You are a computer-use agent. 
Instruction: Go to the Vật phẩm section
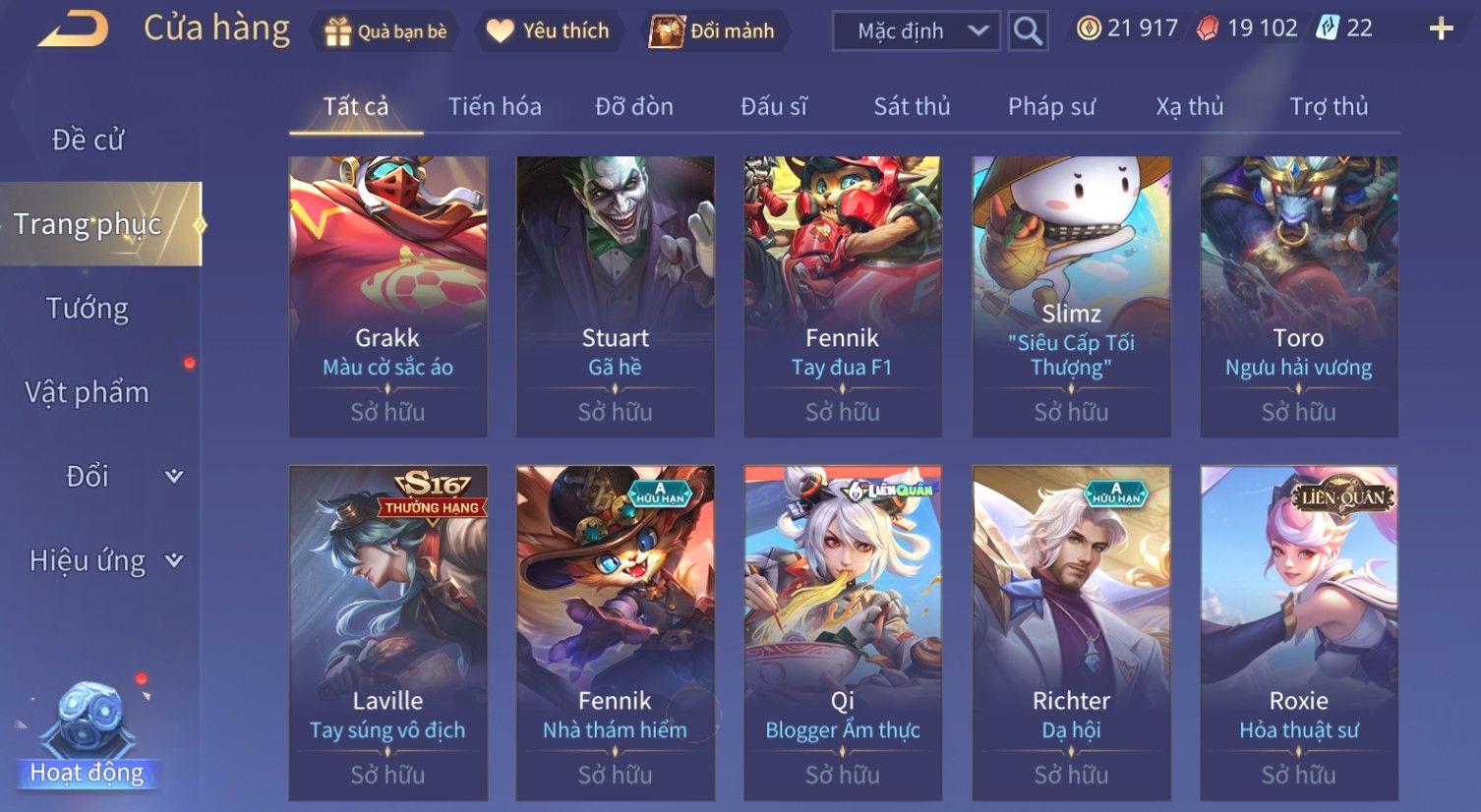[87, 392]
